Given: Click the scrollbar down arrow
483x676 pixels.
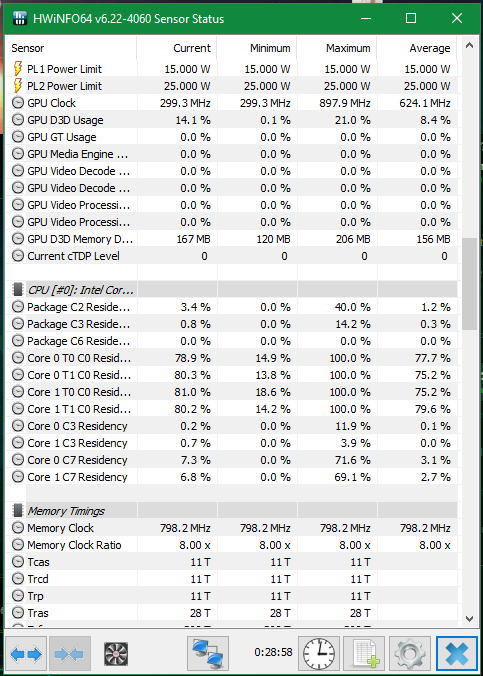Looking at the screenshot, I should pyautogui.click(x=469, y=618).
